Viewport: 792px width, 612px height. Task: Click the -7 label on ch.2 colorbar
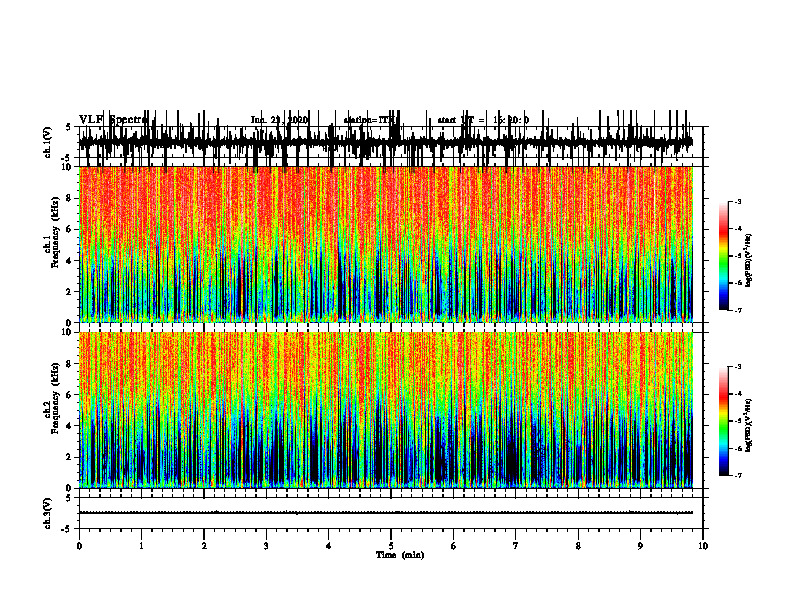[x=738, y=475]
